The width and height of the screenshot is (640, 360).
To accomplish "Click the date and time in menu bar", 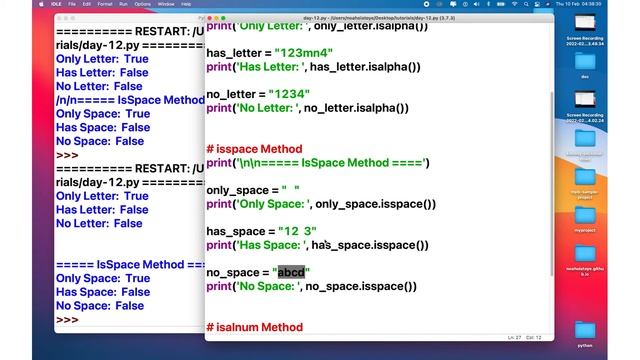I will 578,4.
